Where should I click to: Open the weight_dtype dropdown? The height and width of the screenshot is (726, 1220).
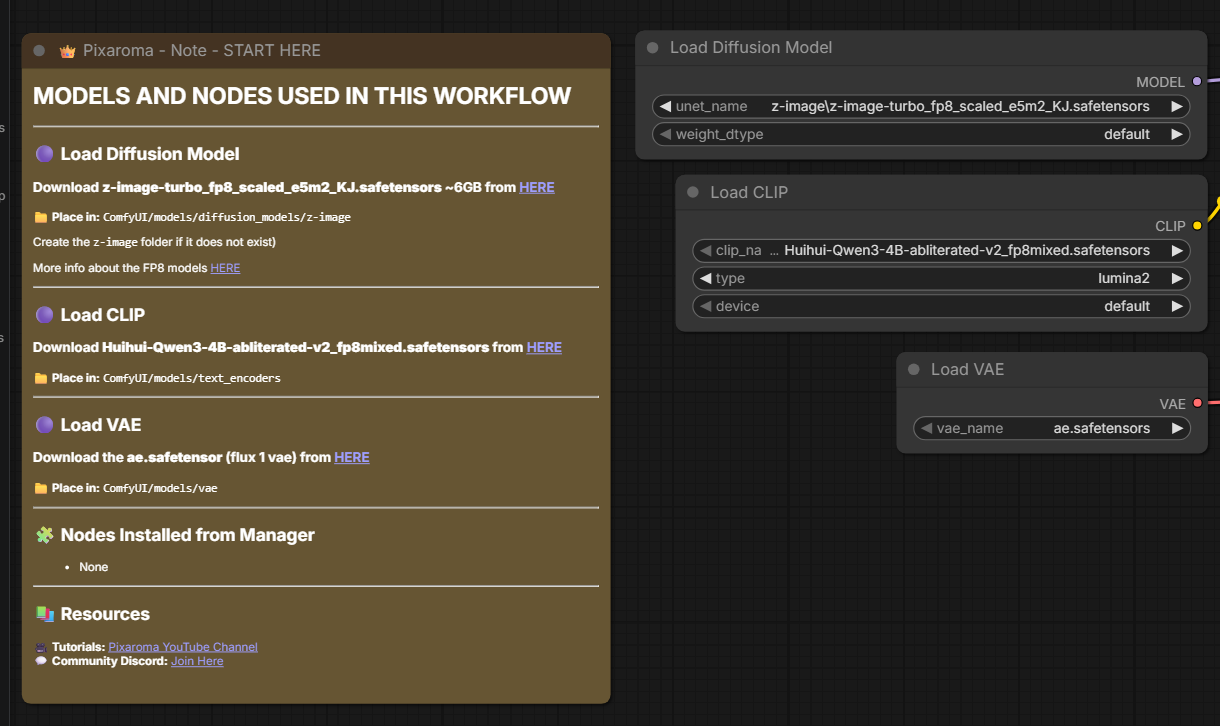pyautogui.click(x=920, y=134)
